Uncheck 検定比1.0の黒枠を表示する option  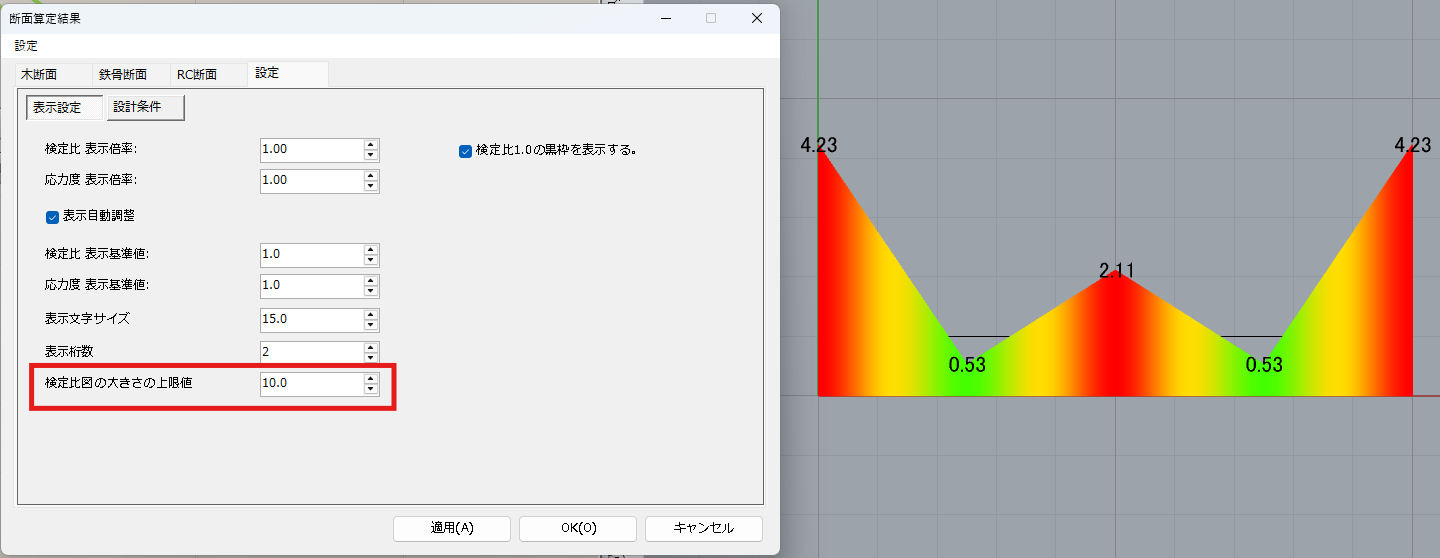pyautogui.click(x=465, y=151)
